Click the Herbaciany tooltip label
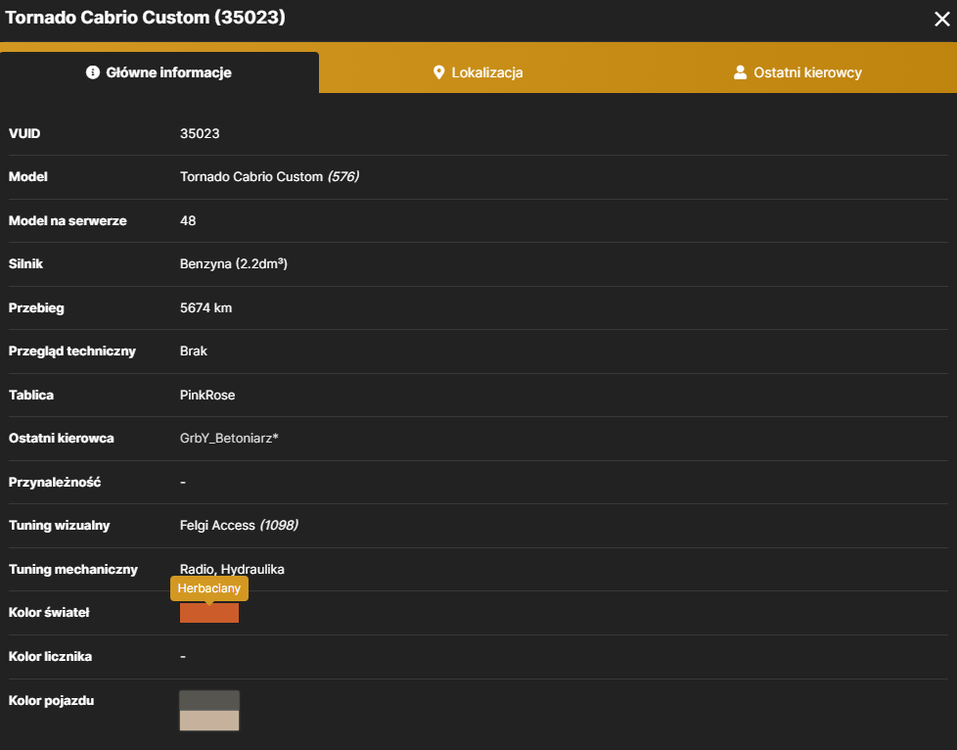 click(x=209, y=588)
